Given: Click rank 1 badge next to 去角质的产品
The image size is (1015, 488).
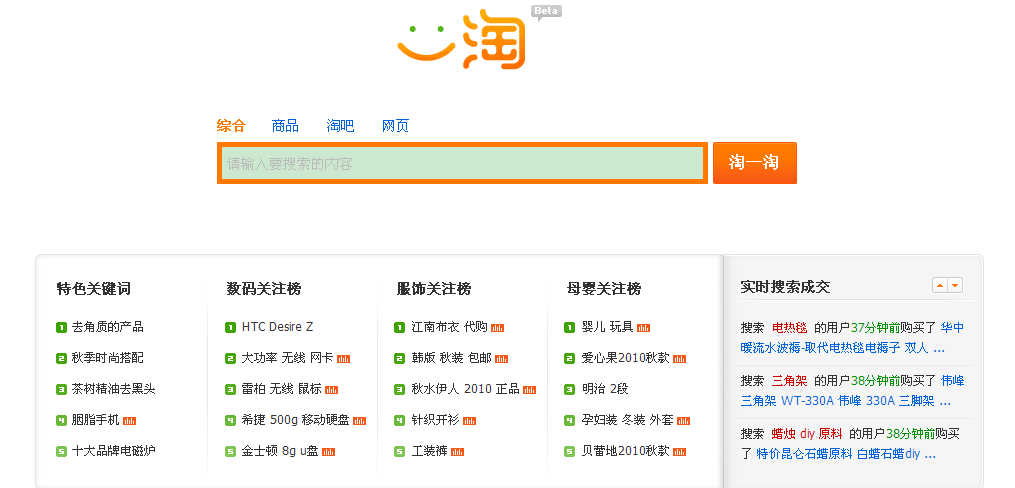Looking at the screenshot, I should [x=61, y=327].
